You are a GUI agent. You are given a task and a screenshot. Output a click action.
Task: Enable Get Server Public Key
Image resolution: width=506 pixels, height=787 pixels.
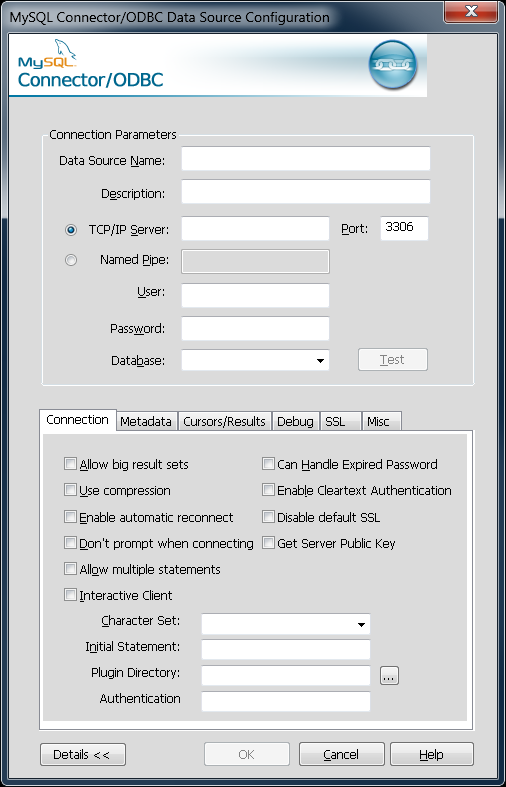[x=268, y=543]
